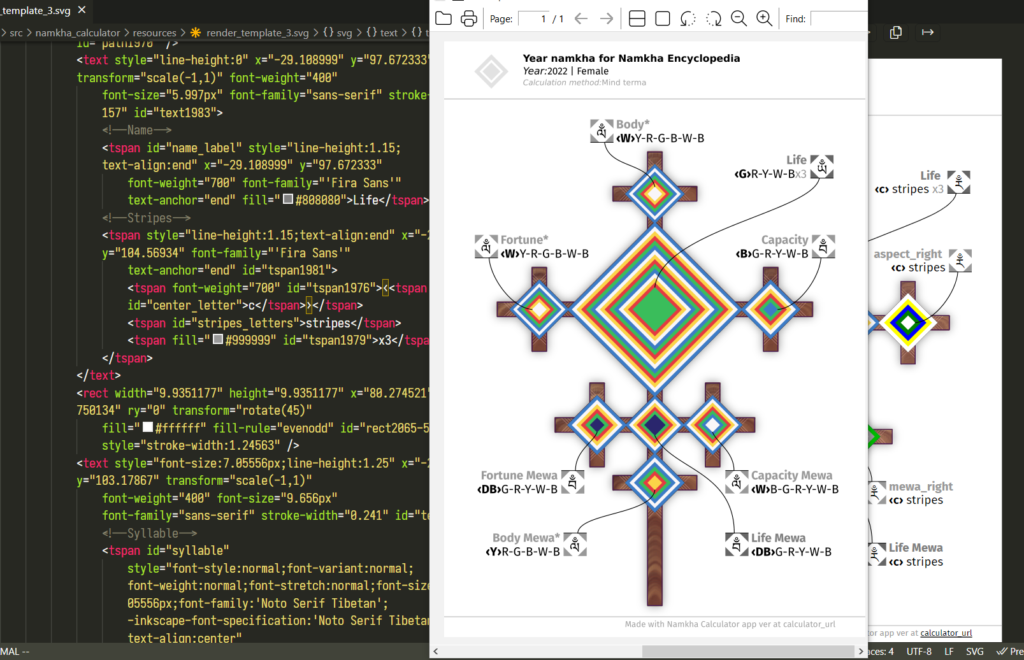
Task: Open the namkha_calculator breadcrumb
Action: [x=78, y=33]
